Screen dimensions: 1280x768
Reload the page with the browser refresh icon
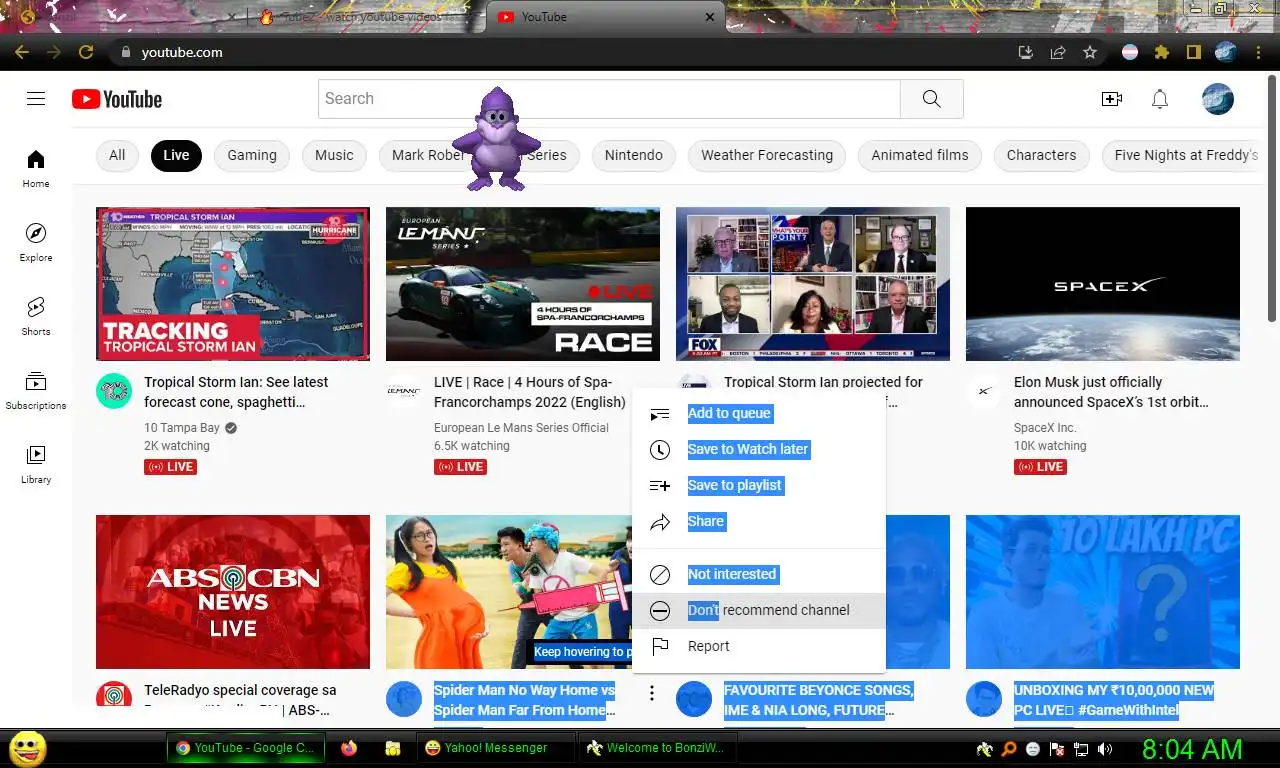tap(86, 52)
